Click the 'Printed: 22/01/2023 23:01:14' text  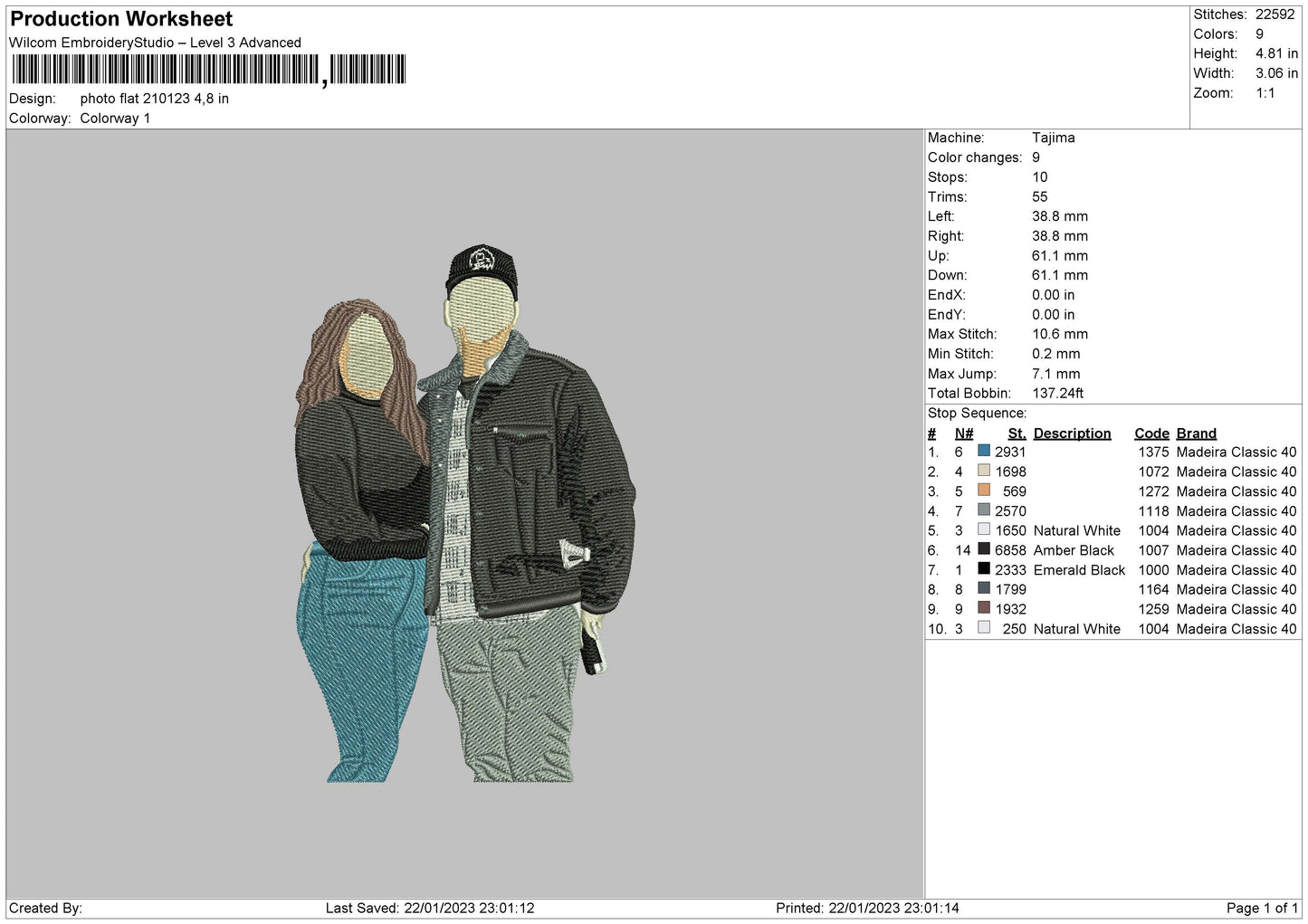(x=867, y=908)
